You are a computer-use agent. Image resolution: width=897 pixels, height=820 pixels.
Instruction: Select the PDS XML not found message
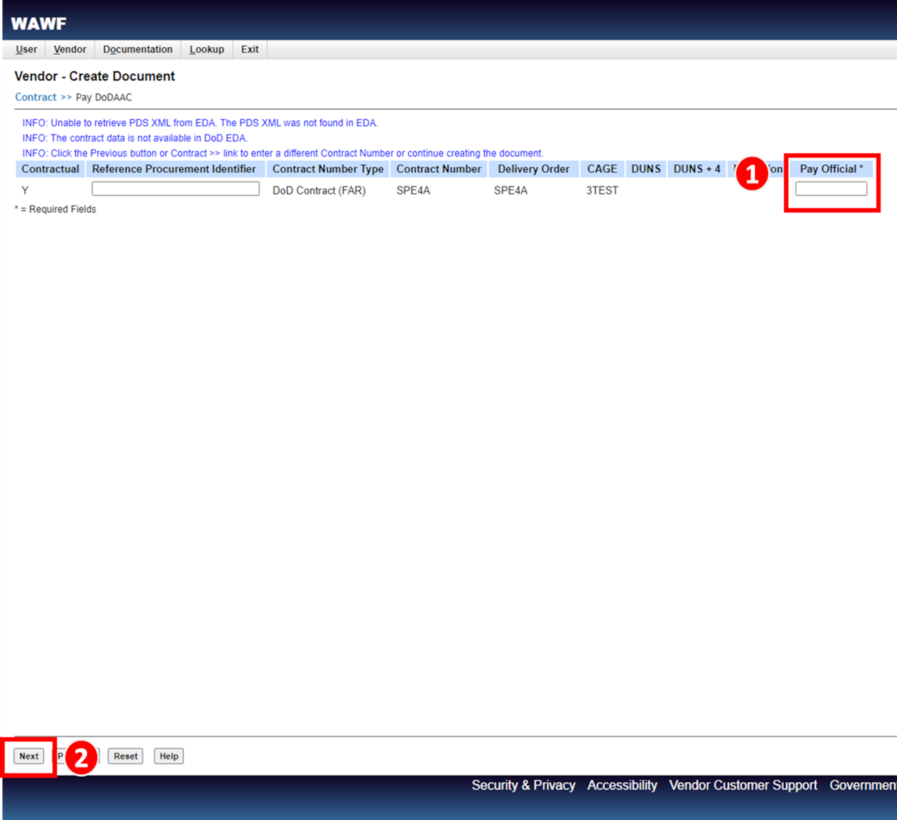point(200,123)
